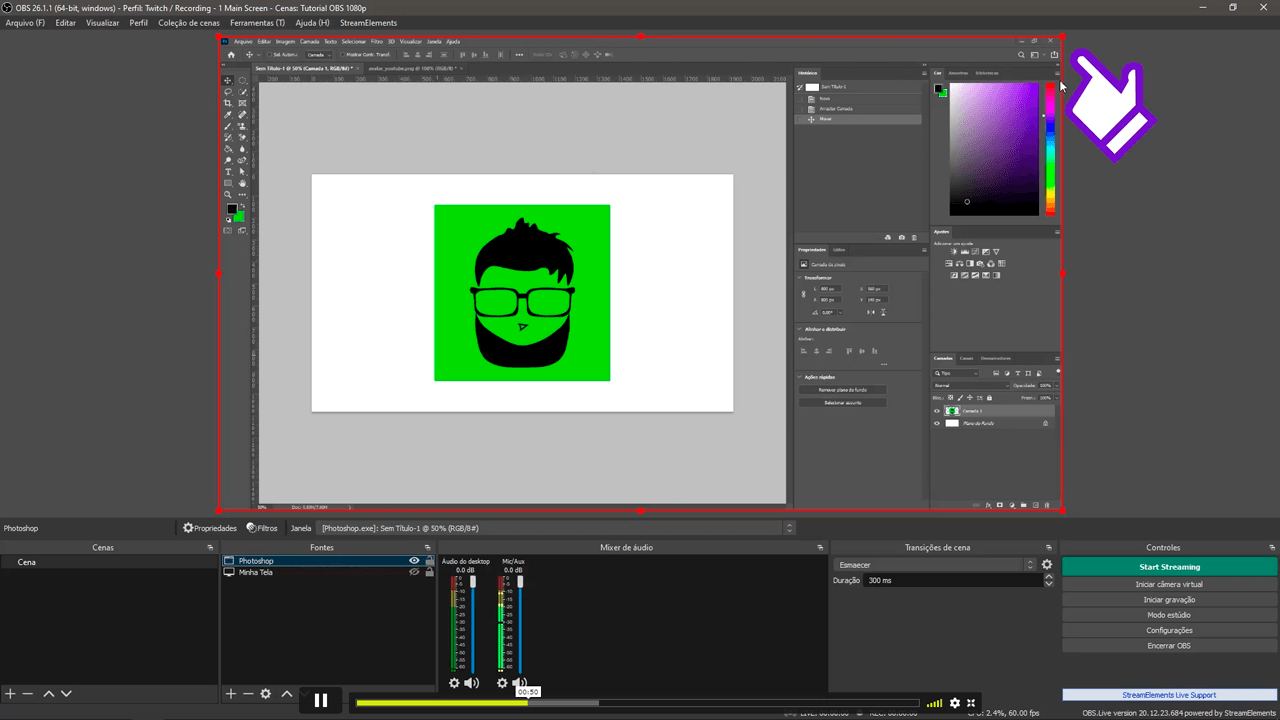The width and height of the screenshot is (1280, 720).
Task: Pause the video playback
Action: pos(321,700)
